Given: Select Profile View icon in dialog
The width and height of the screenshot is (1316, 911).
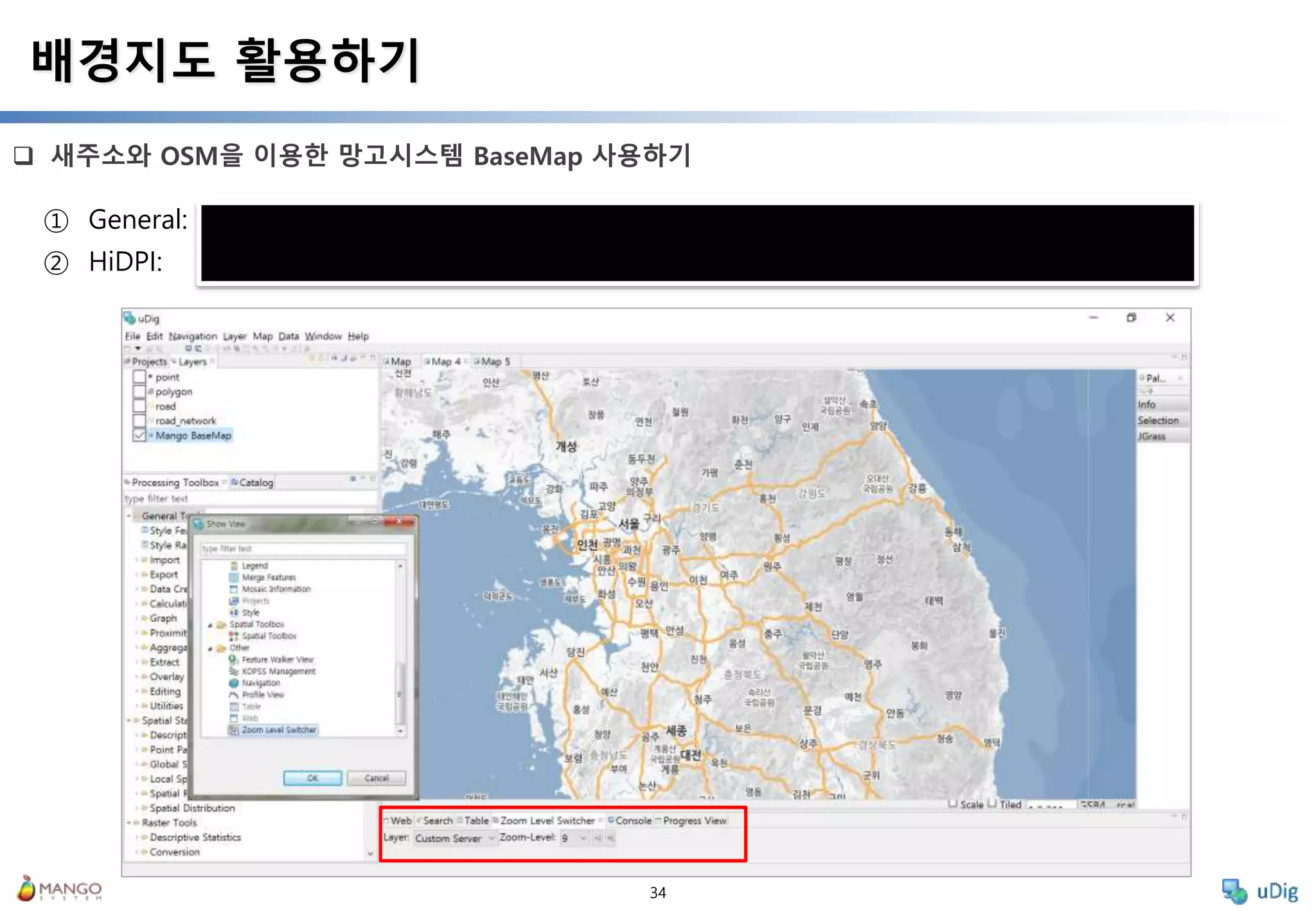Looking at the screenshot, I should coord(235,694).
